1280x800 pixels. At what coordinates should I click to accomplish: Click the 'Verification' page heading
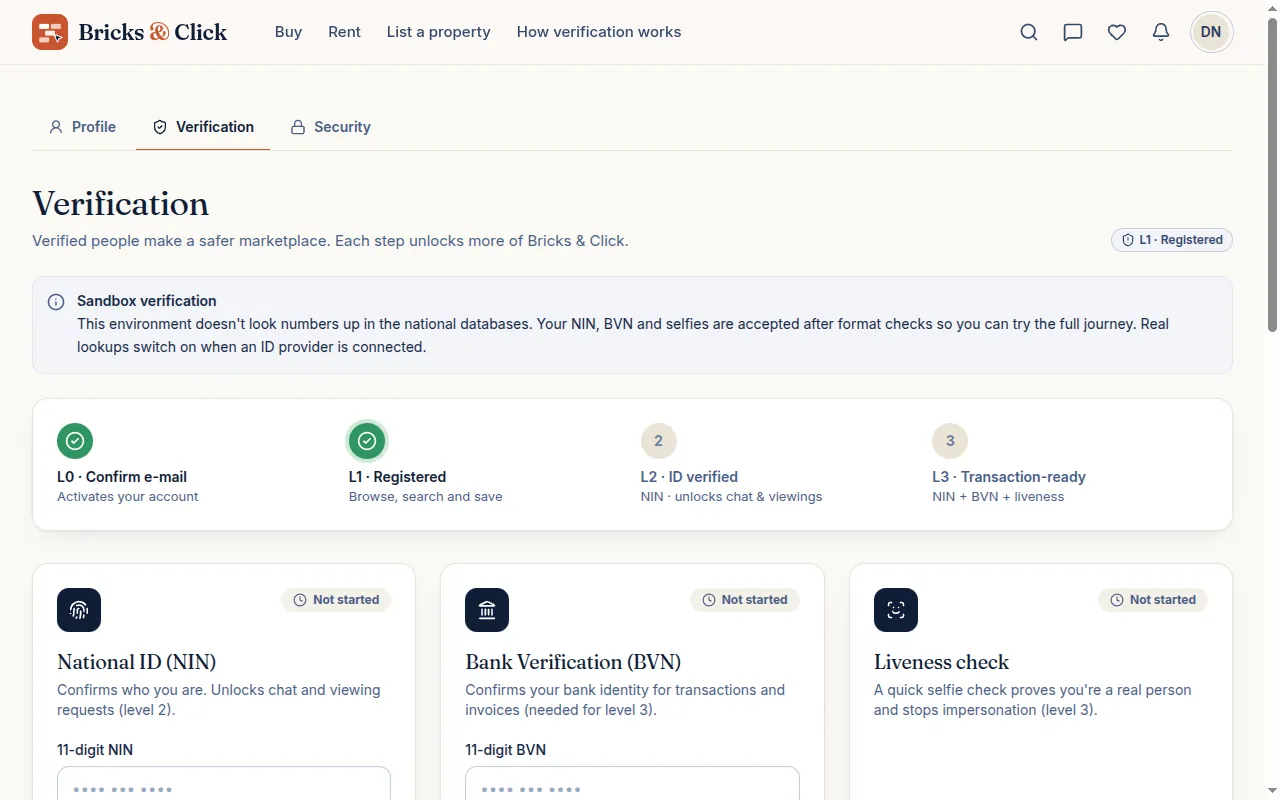(x=121, y=204)
